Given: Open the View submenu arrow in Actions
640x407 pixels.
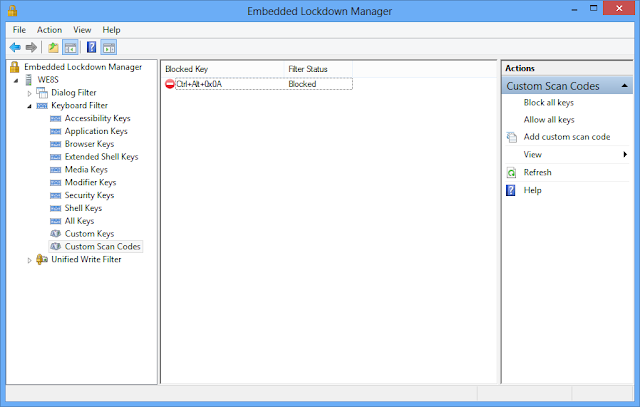Looking at the screenshot, I should click(625, 154).
